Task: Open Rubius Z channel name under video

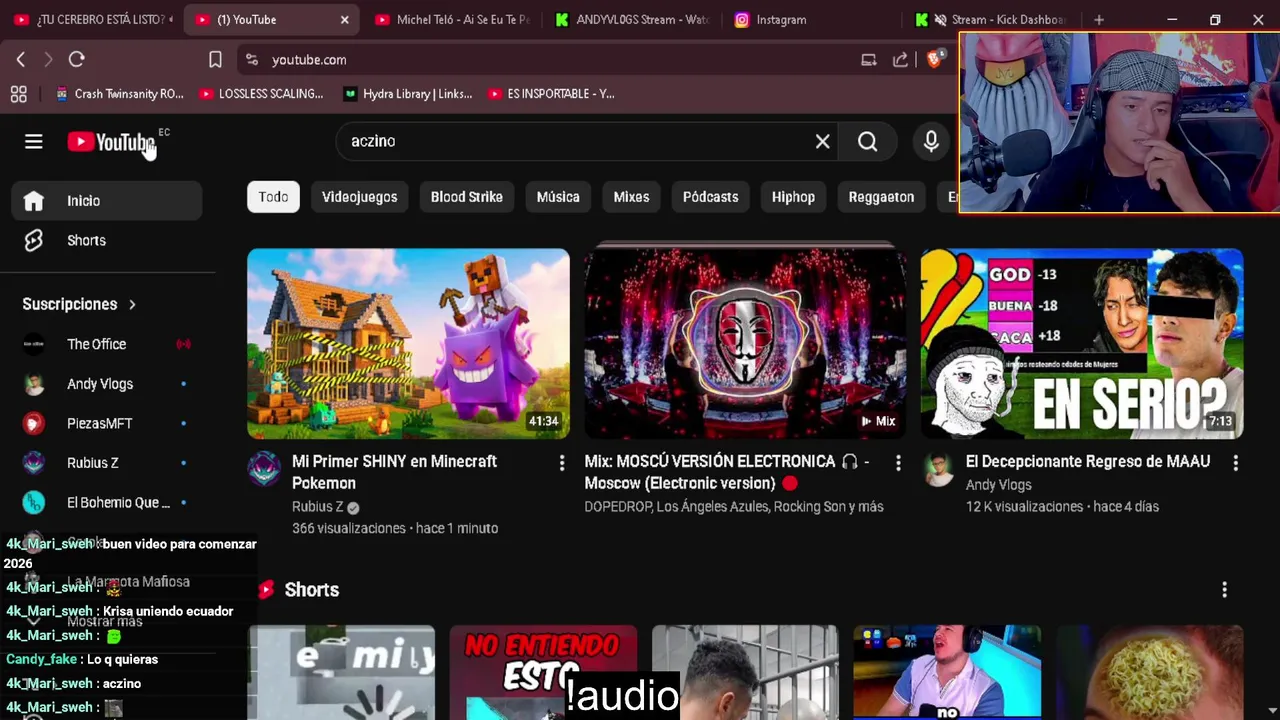Action: pyautogui.click(x=317, y=507)
